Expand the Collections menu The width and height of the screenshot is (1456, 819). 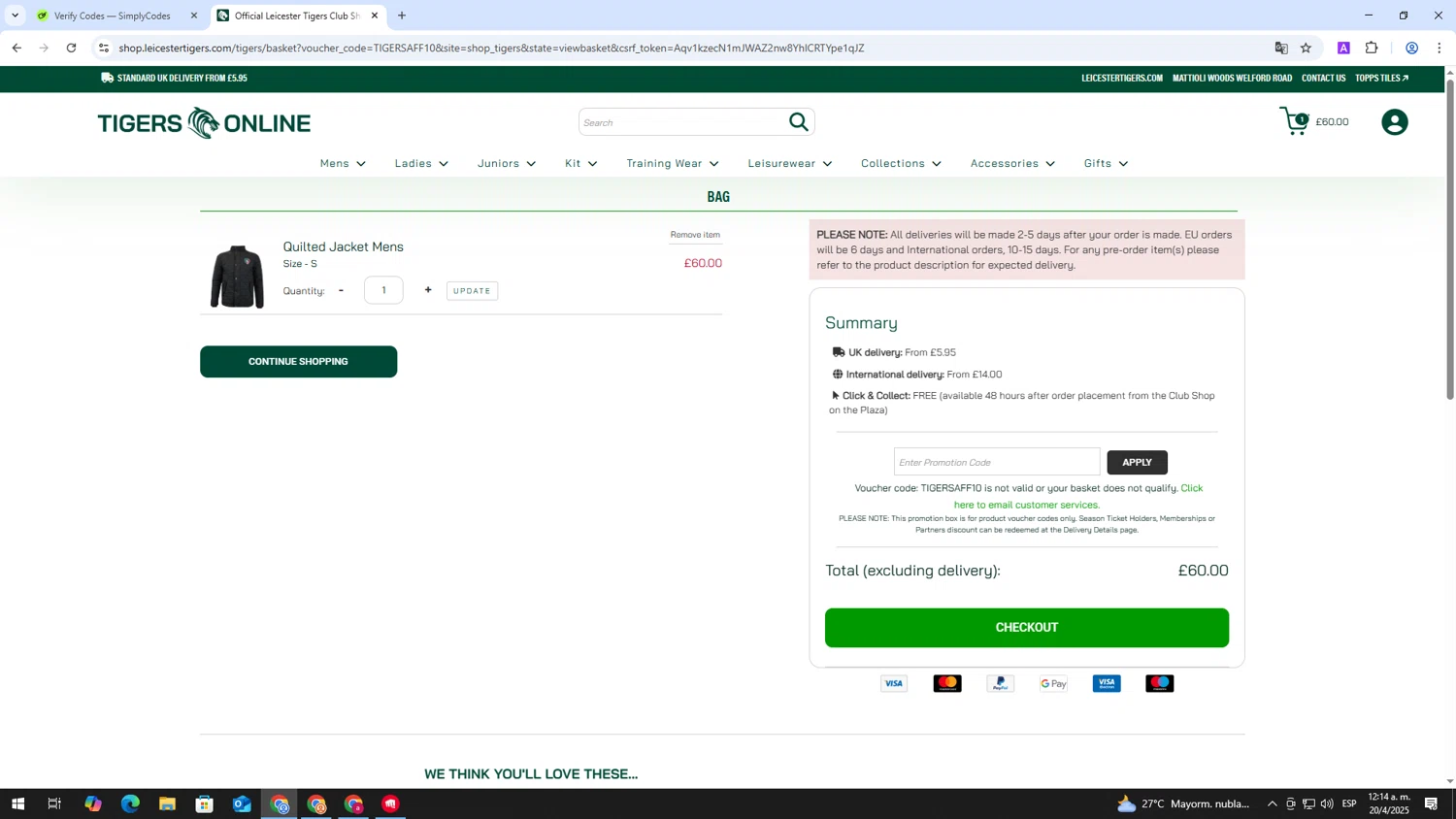click(901, 163)
